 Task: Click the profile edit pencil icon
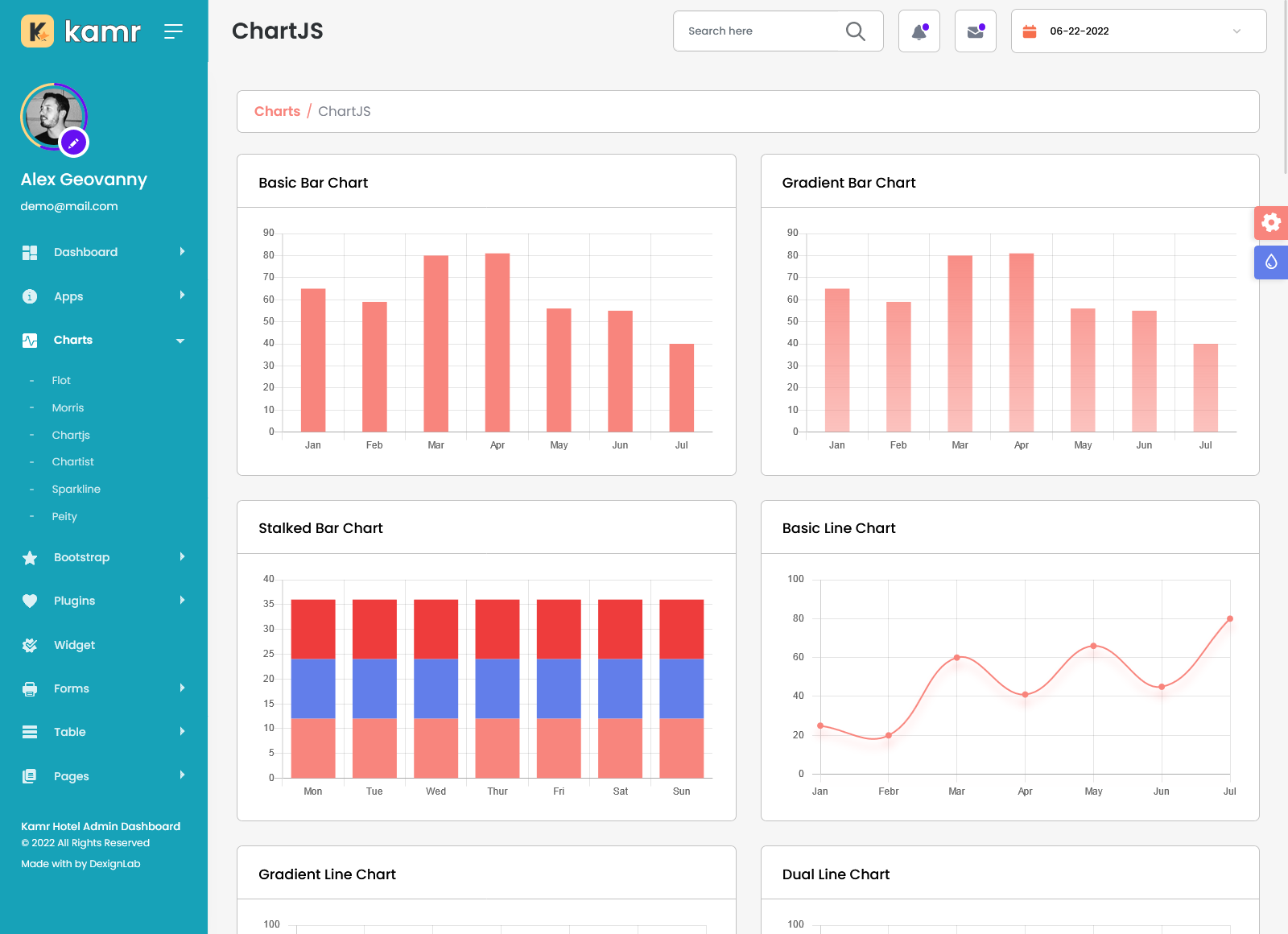click(73, 143)
